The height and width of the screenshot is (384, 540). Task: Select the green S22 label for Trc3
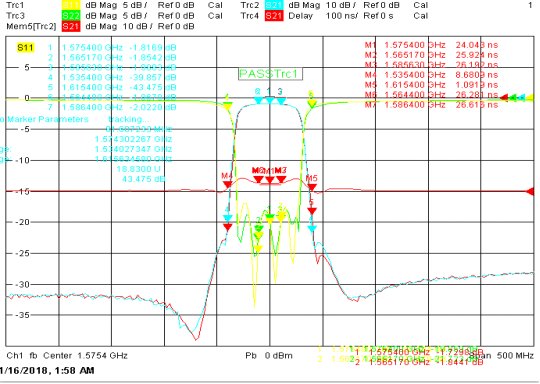click(71, 16)
